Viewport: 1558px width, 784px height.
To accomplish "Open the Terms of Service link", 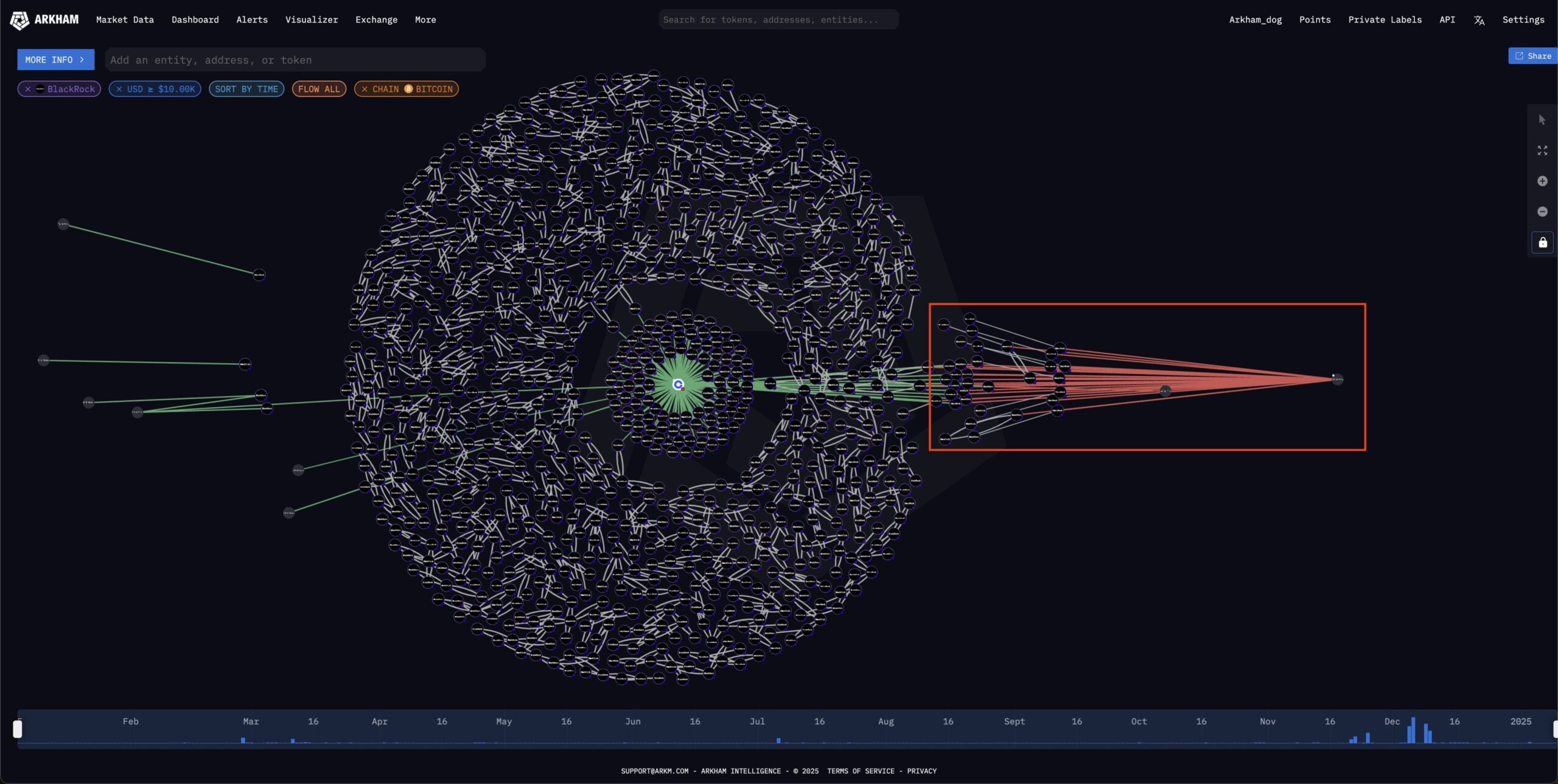I will click(x=861, y=771).
